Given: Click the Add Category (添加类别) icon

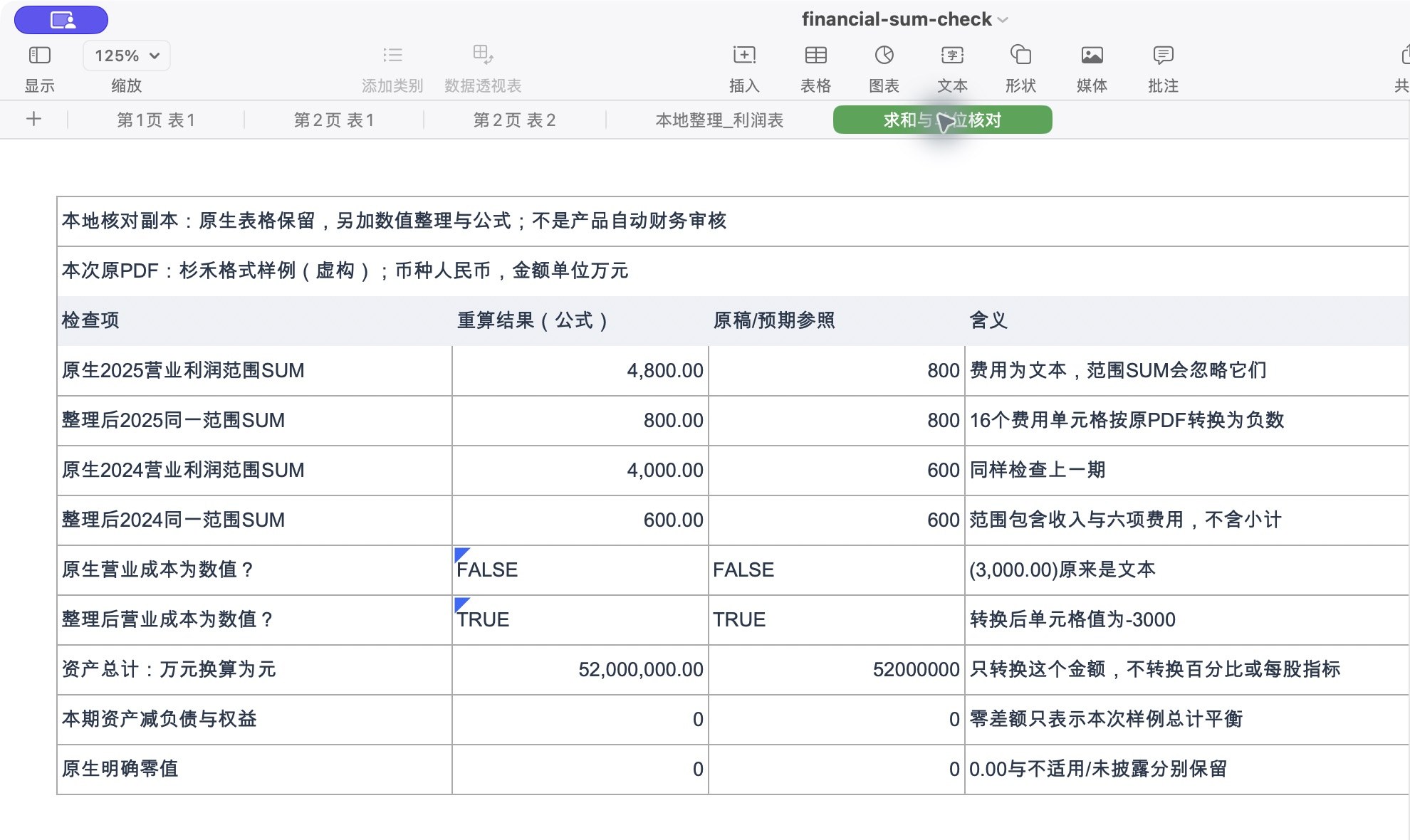Looking at the screenshot, I should tap(392, 55).
